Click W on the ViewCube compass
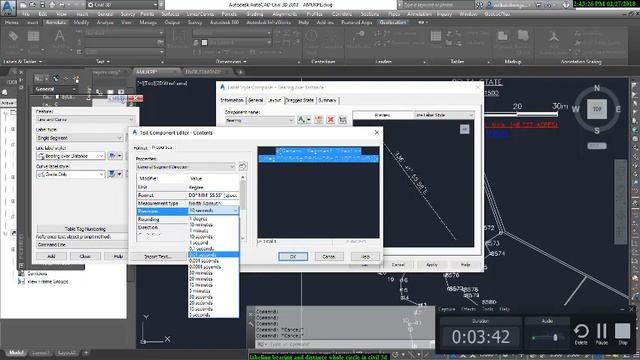The image size is (640, 360). (x=576, y=109)
